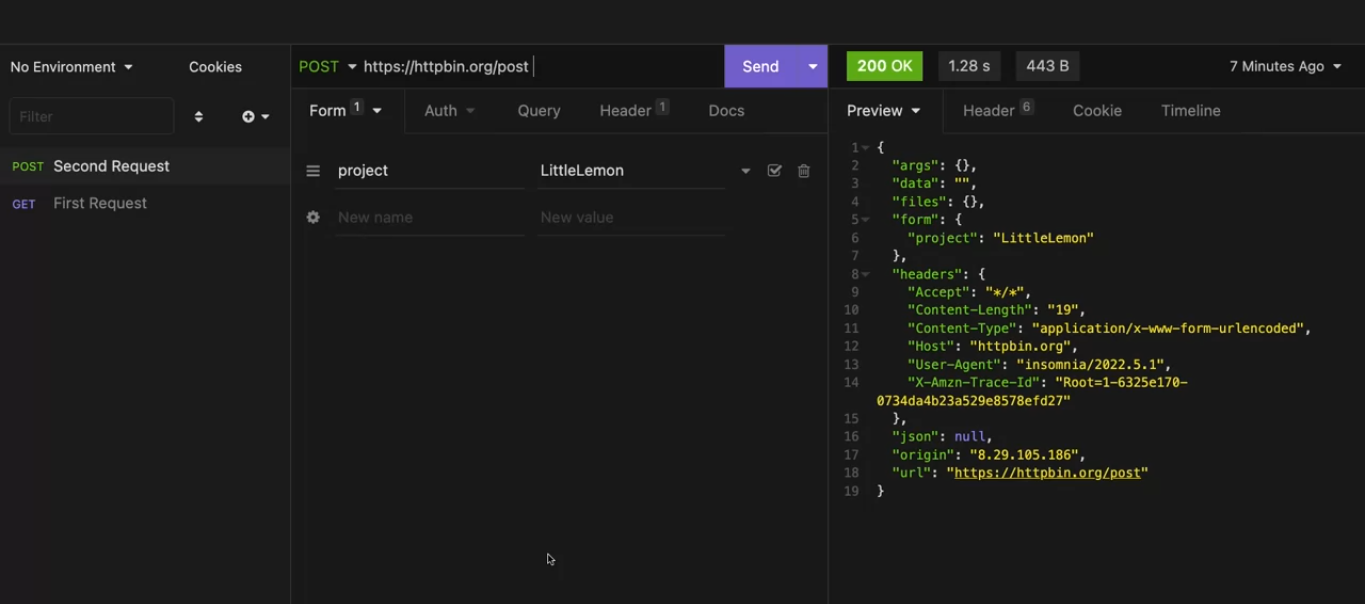Image resolution: width=1365 pixels, height=604 pixels.
Task: Select First Request in the sidebar
Action: point(100,203)
